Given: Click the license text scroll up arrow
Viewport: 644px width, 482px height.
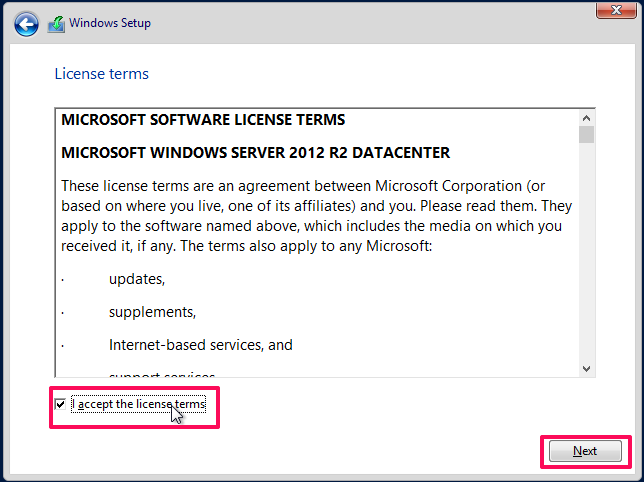Looking at the screenshot, I should point(586,118).
